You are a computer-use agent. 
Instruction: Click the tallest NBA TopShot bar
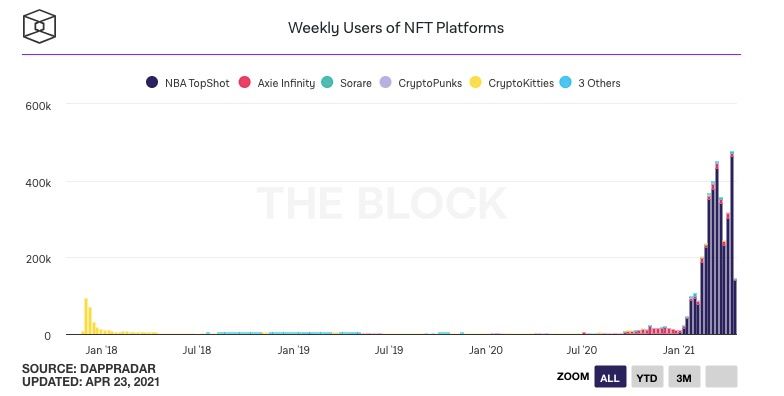click(732, 245)
